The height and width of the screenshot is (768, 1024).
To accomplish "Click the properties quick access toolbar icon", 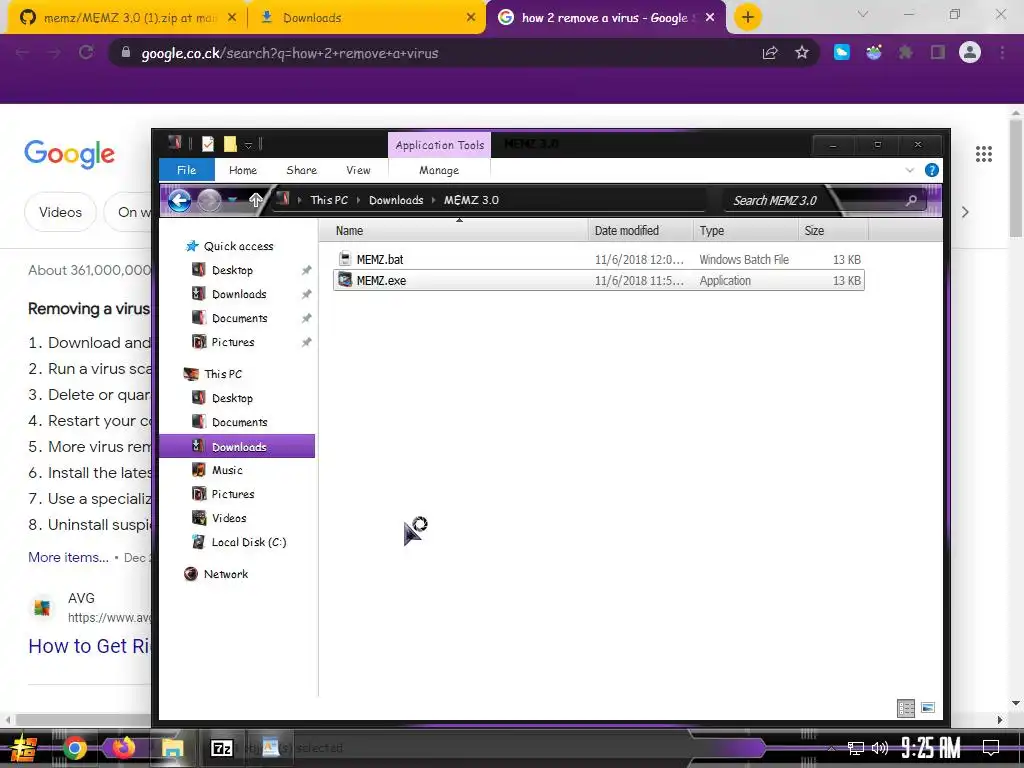I will [208, 144].
